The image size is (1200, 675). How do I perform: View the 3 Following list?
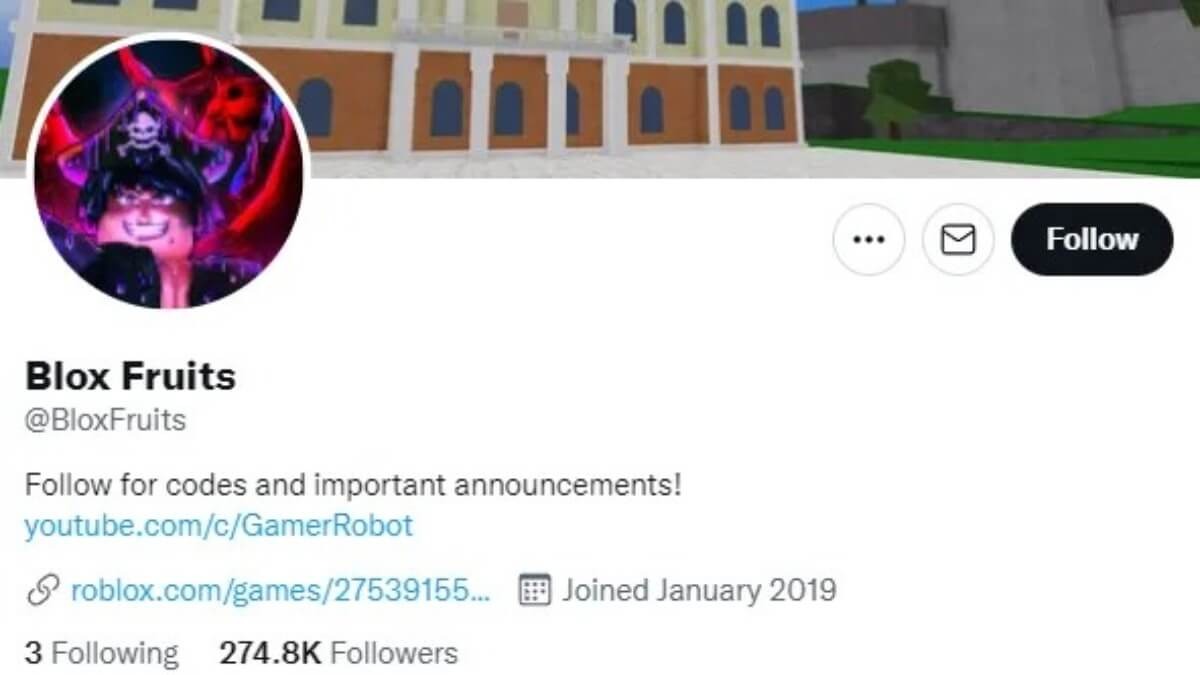[x=101, y=653]
